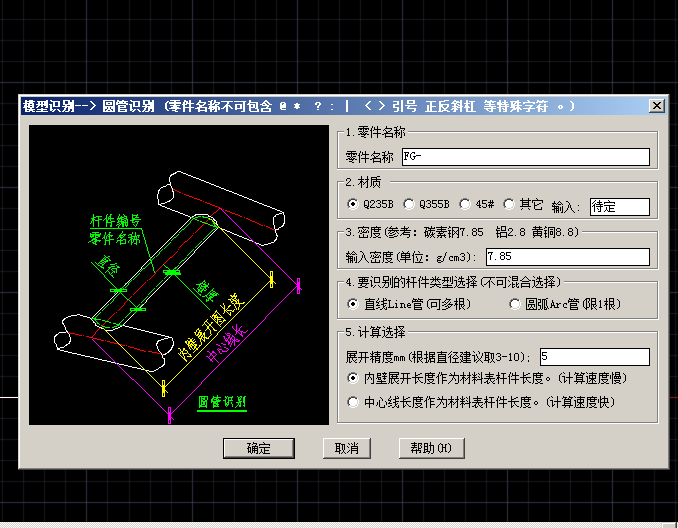The height and width of the screenshot is (528, 678).
Task: Select 直线Line管 member type option
Action: pyautogui.click(x=353, y=304)
